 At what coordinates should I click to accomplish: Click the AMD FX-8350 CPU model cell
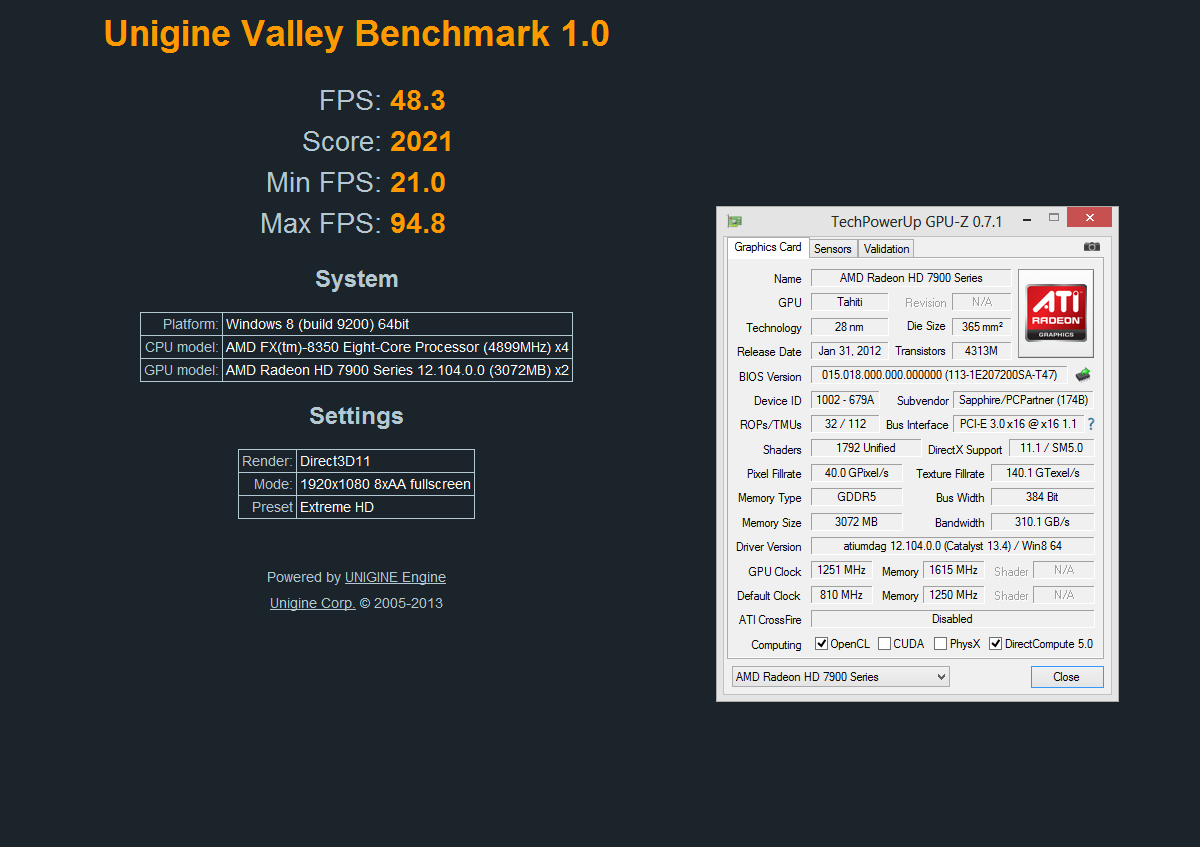(397, 347)
